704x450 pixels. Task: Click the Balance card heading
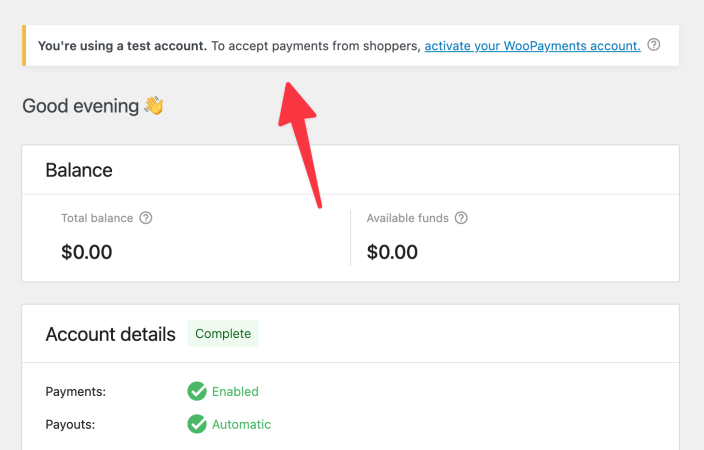point(79,170)
